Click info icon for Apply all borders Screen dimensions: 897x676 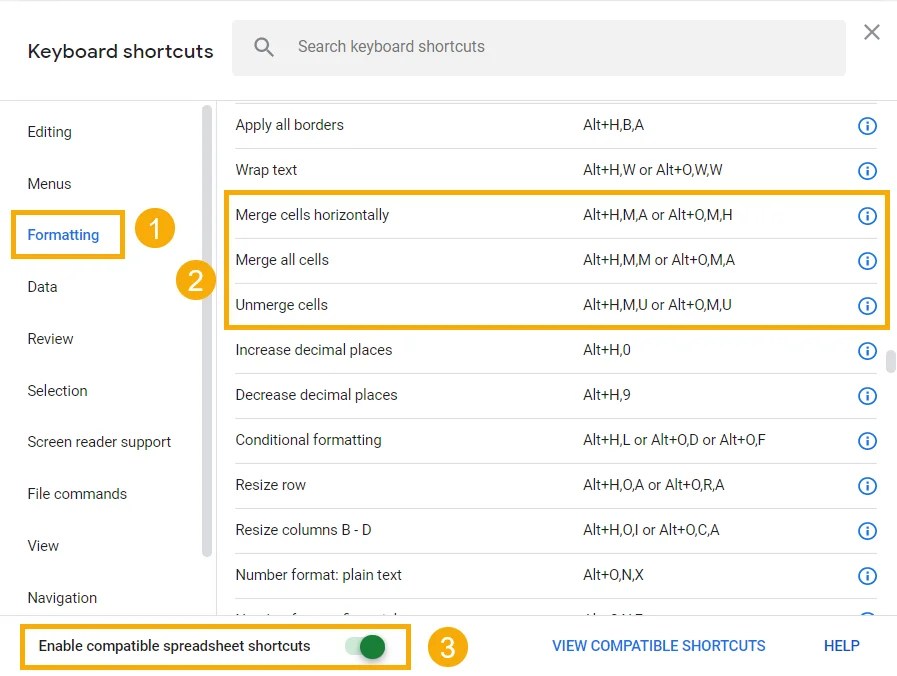pyautogui.click(x=867, y=126)
